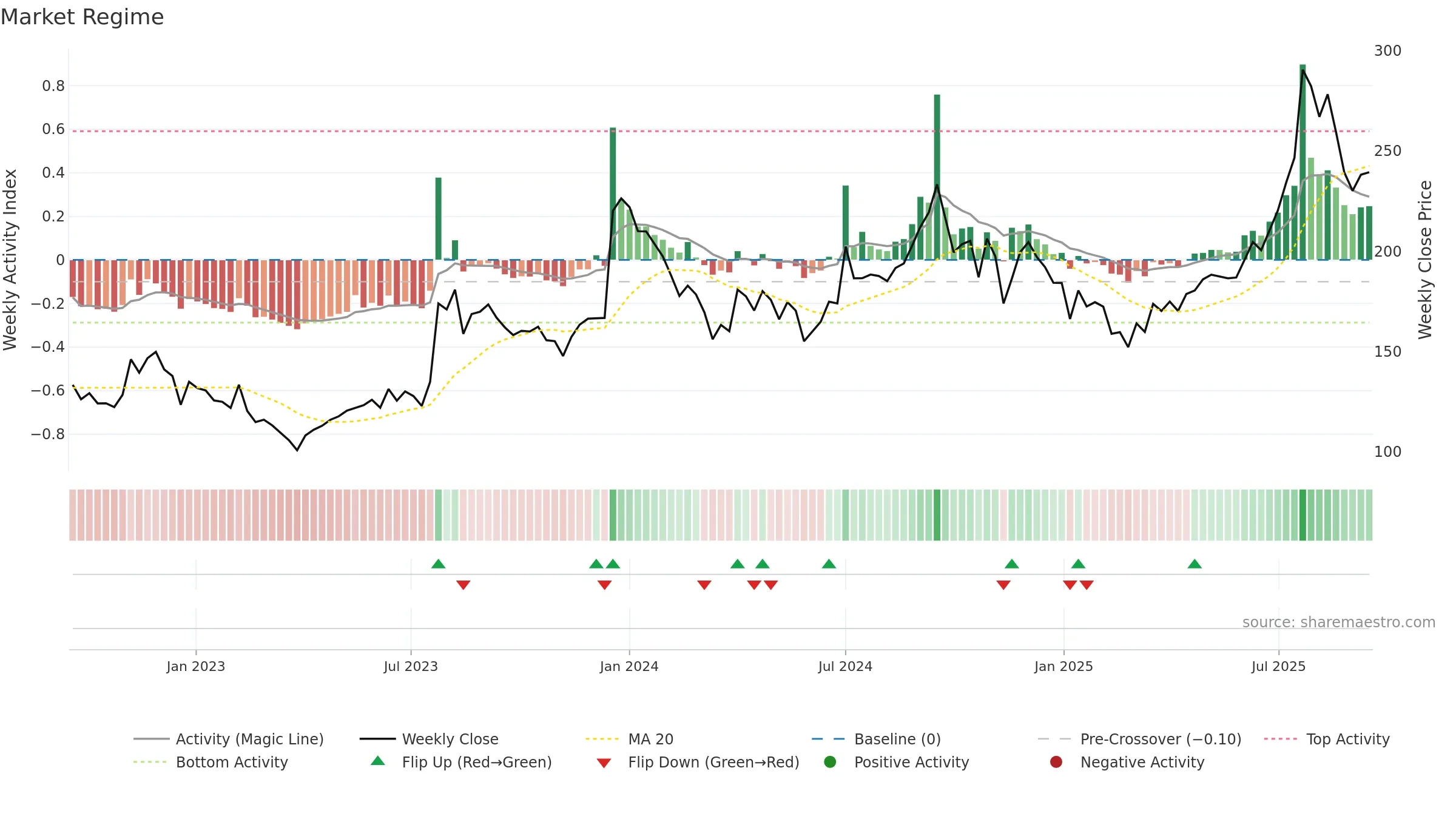The image size is (1456, 819).
Task: Click the Weekly Close Price axis title
Action: [x=1425, y=260]
